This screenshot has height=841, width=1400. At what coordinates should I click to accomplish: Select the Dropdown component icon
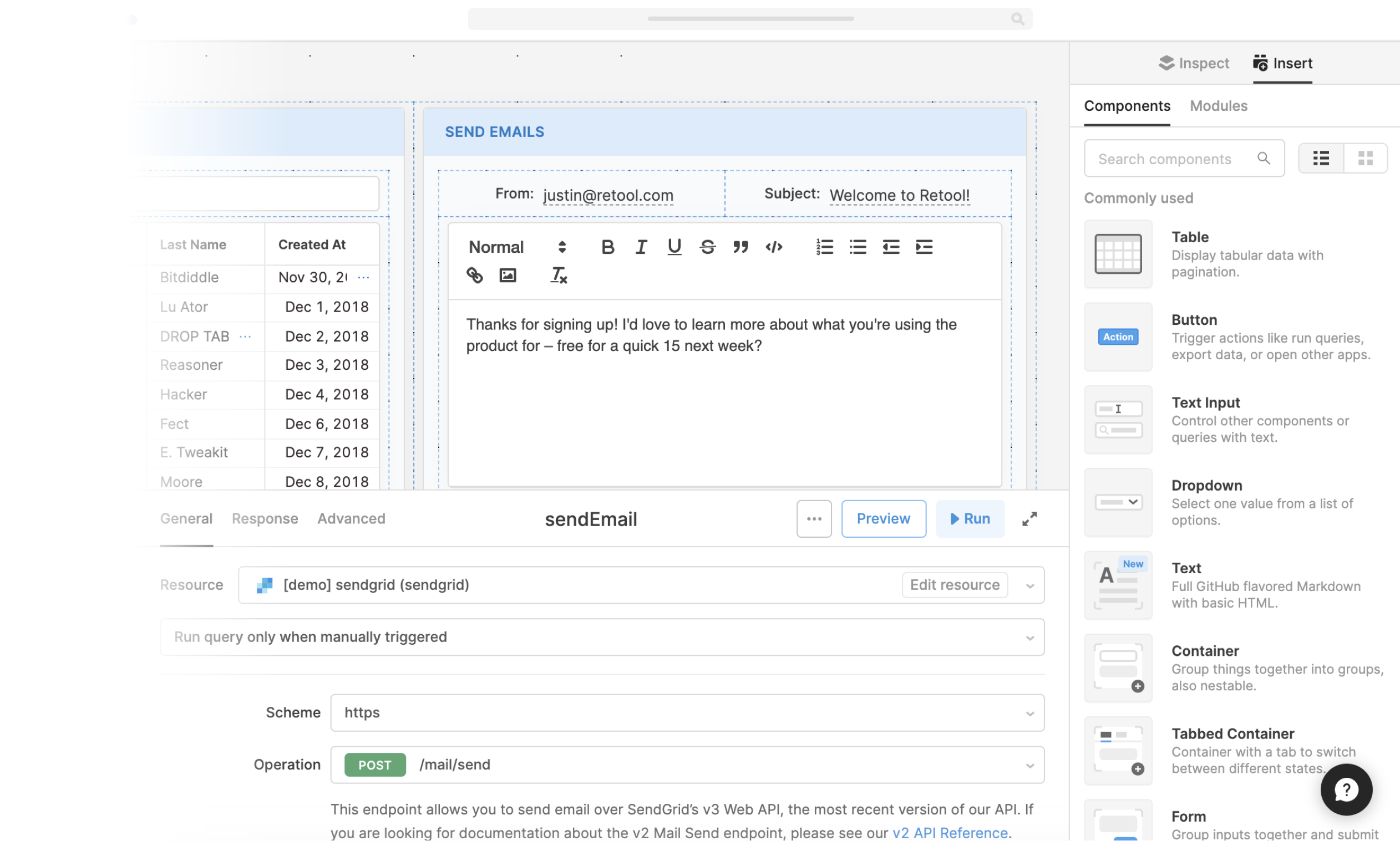1118,502
